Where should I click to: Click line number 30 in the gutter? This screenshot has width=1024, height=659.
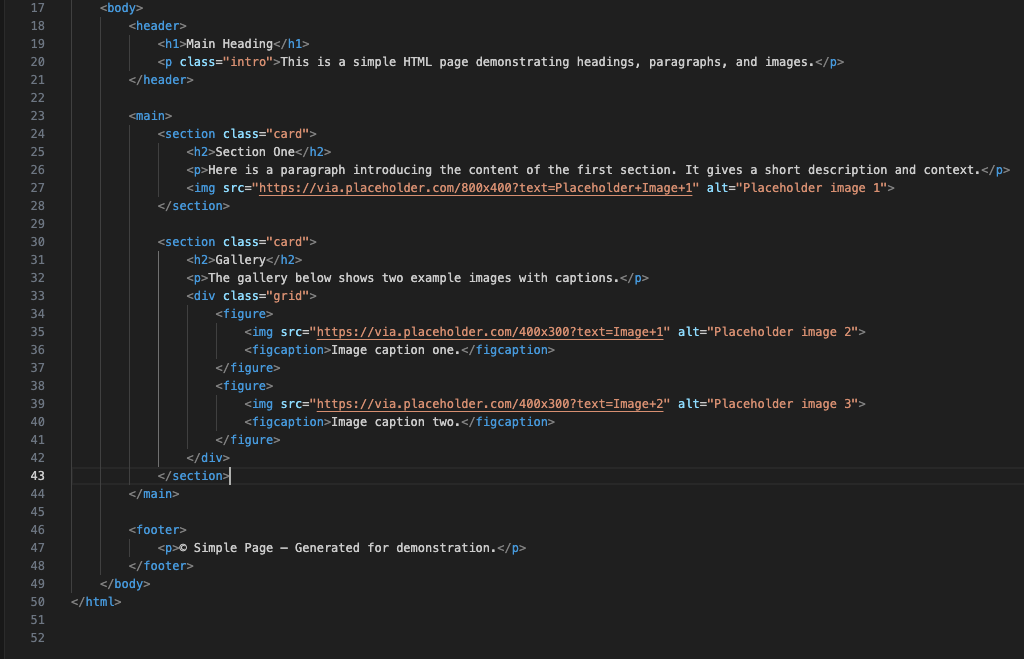click(x=37, y=242)
